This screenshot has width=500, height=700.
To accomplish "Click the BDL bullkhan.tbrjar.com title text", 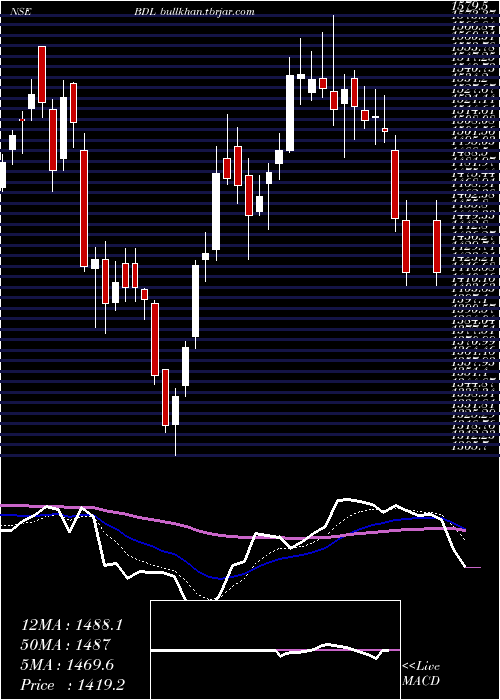I will pos(194,12).
